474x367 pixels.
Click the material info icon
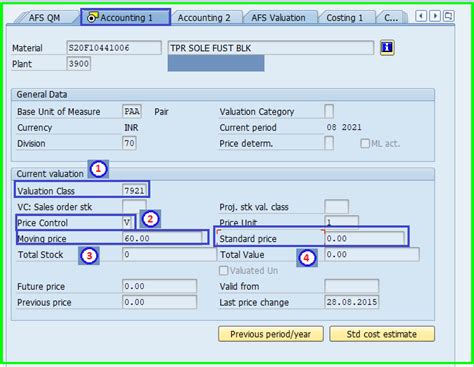click(387, 47)
